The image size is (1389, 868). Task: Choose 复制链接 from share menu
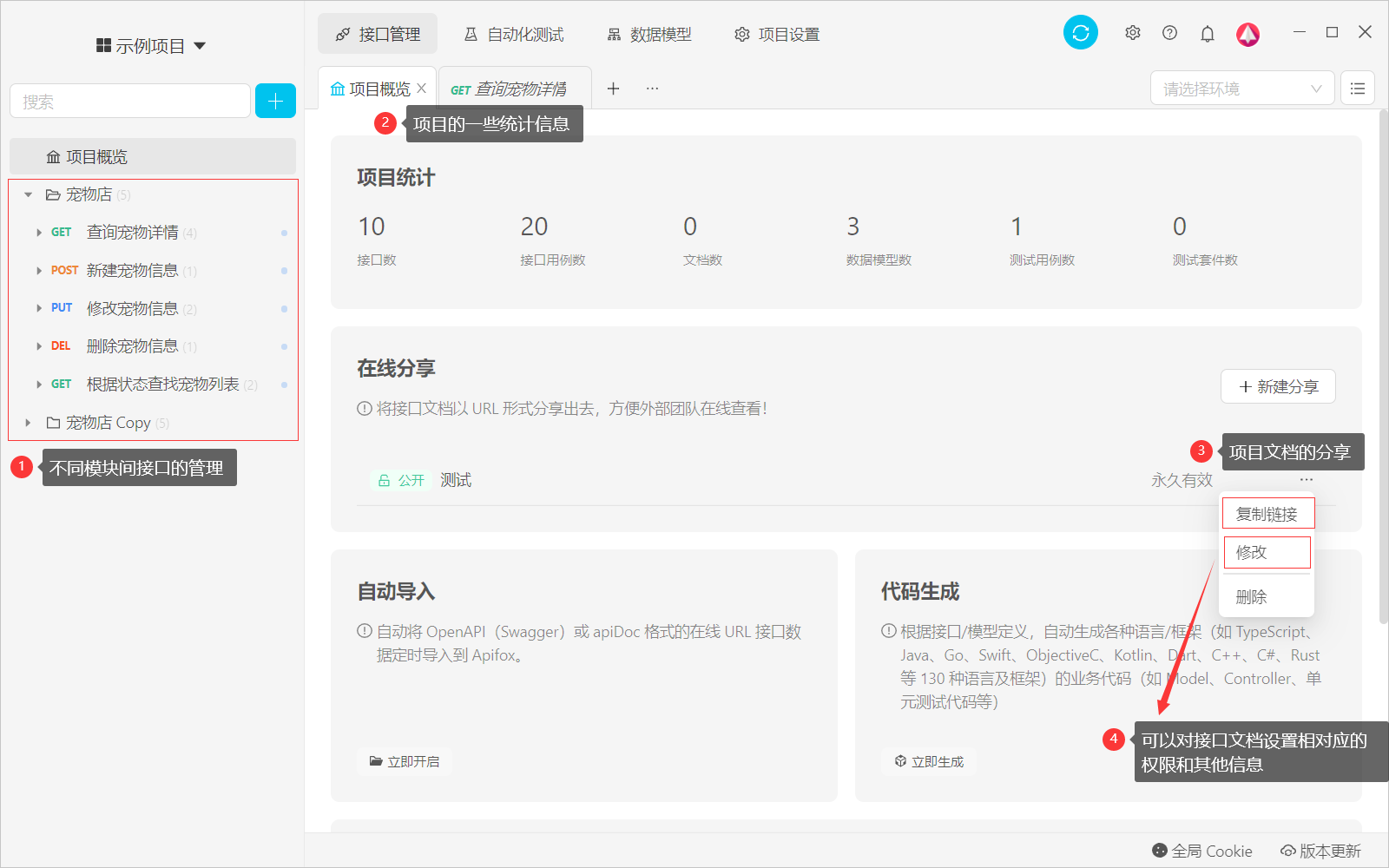(x=1267, y=514)
